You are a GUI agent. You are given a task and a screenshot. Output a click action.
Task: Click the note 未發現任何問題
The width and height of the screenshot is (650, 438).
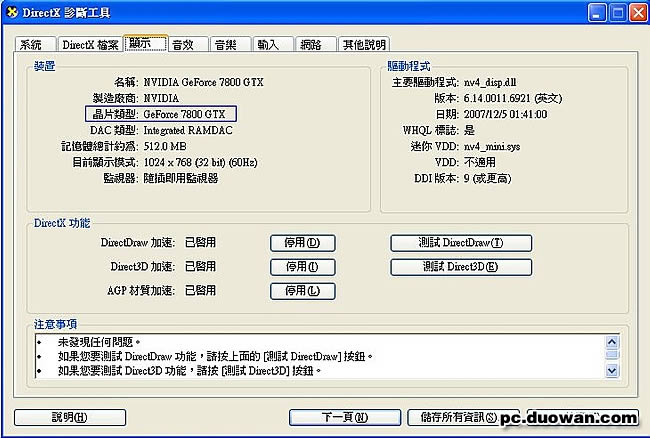pos(99,342)
